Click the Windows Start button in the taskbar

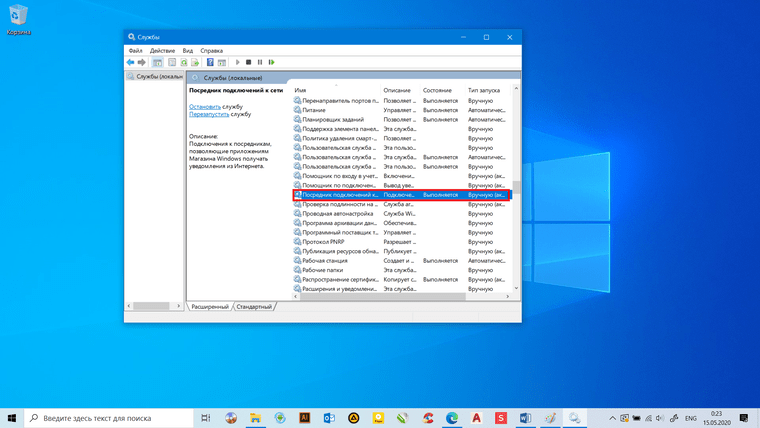pos(12,418)
